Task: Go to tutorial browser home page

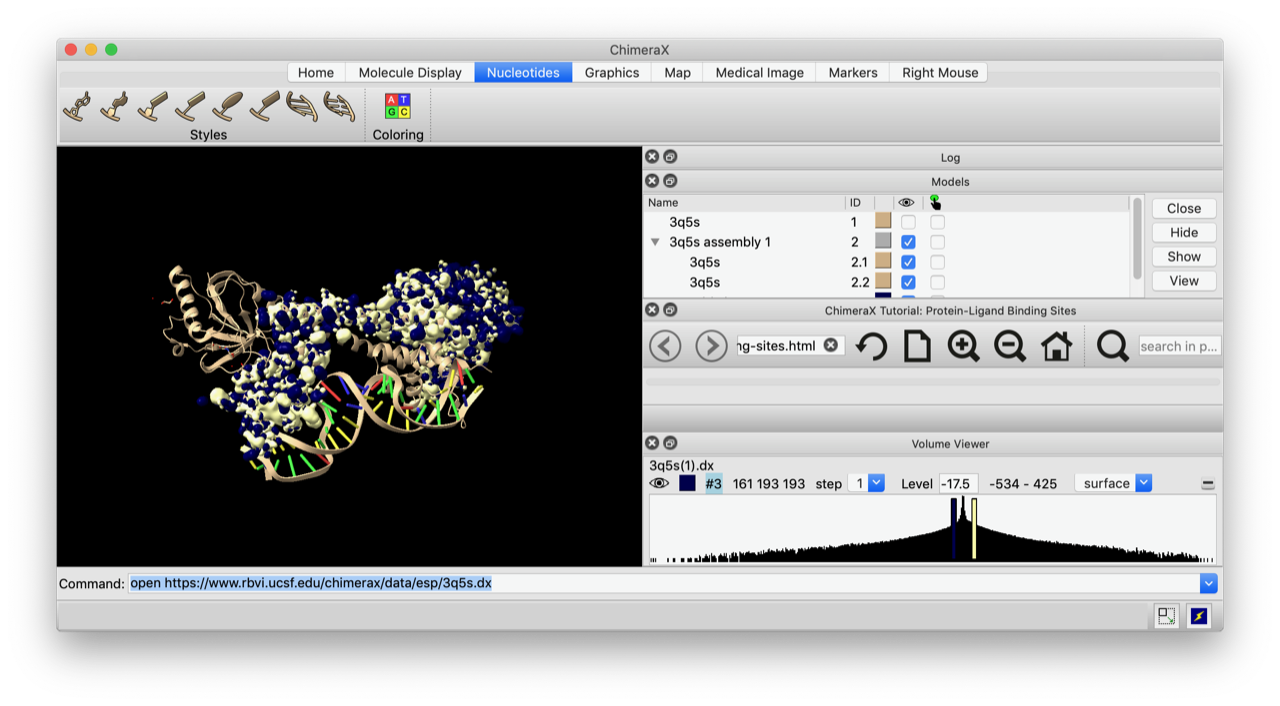Action: pos(1056,346)
